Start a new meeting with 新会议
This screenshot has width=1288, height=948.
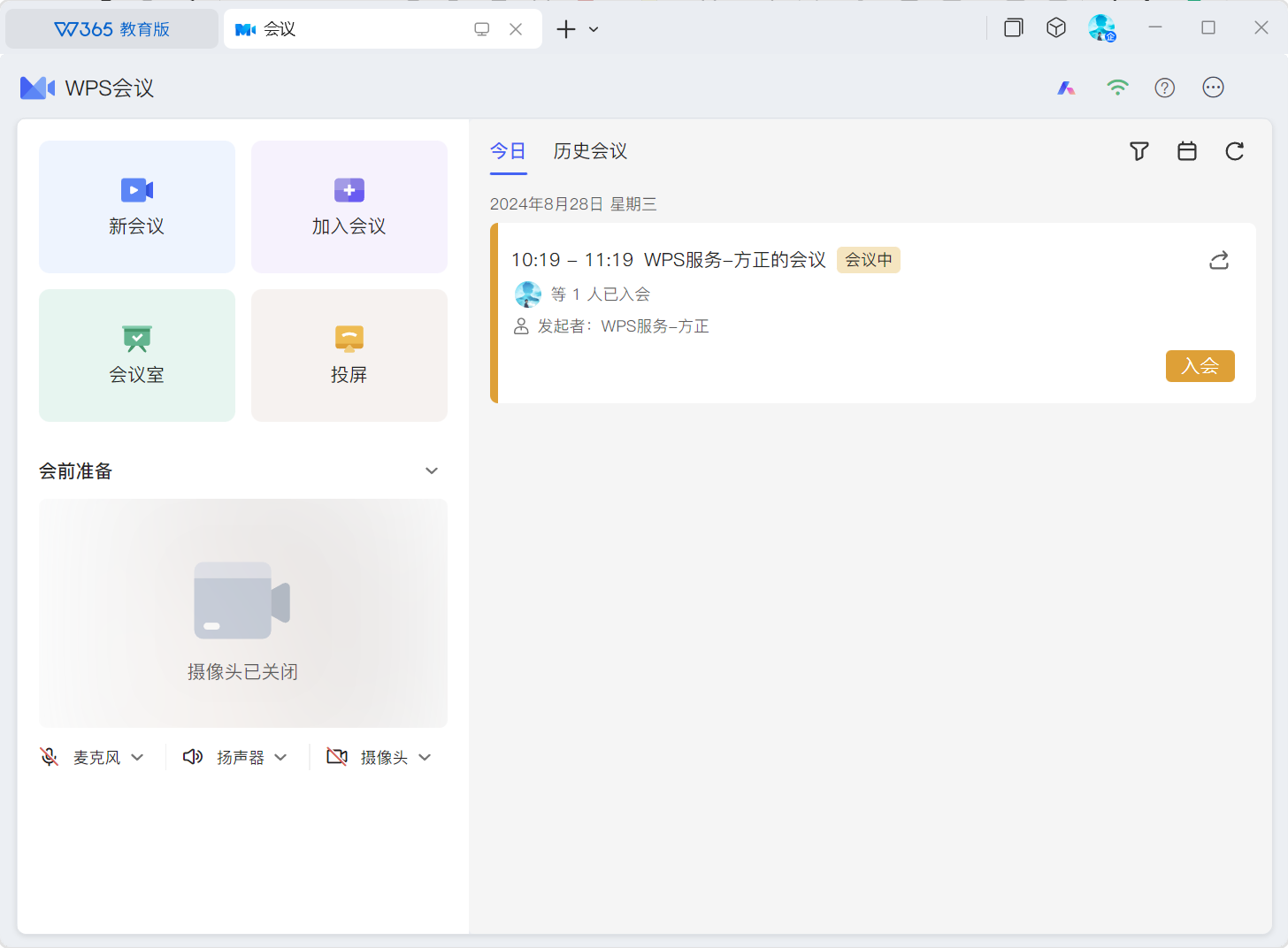click(137, 207)
